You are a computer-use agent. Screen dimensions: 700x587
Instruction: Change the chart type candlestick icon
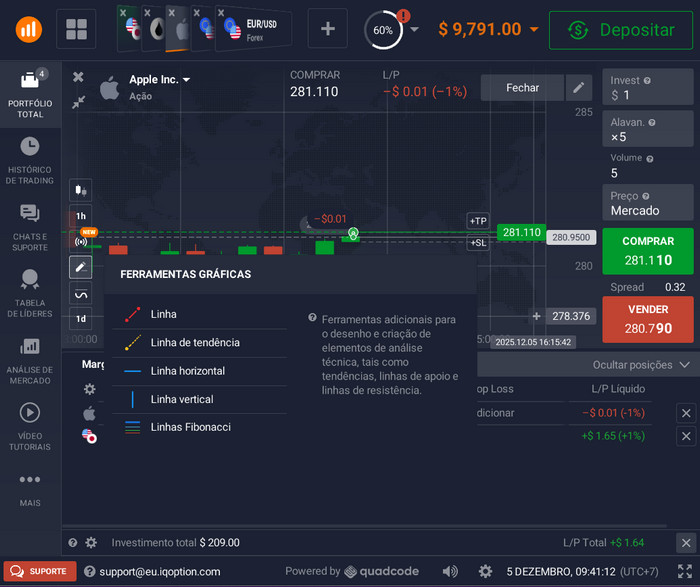point(81,190)
